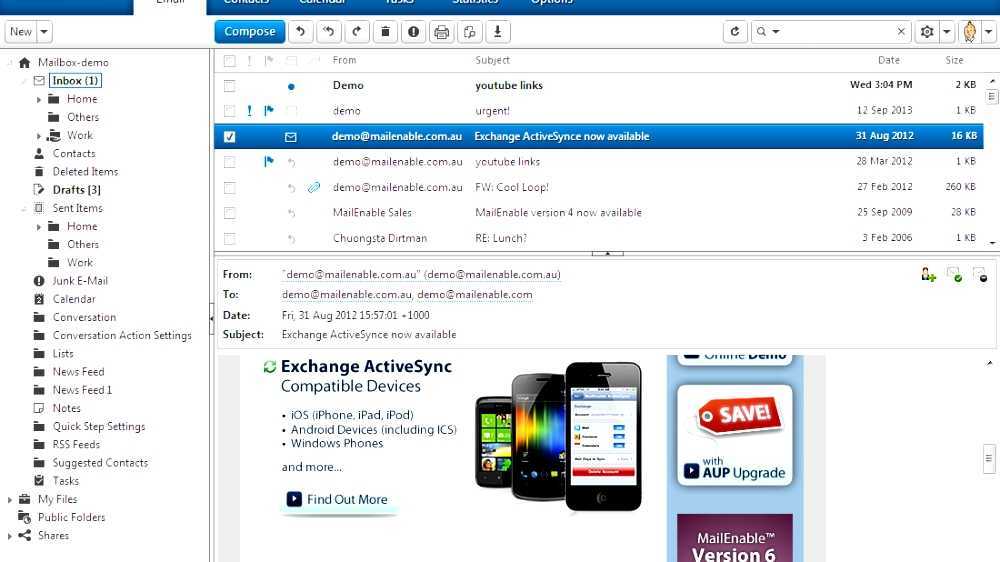Click the Mailbox-demo home icon
Image resolution: width=1000 pixels, height=562 pixels.
tap(24, 63)
